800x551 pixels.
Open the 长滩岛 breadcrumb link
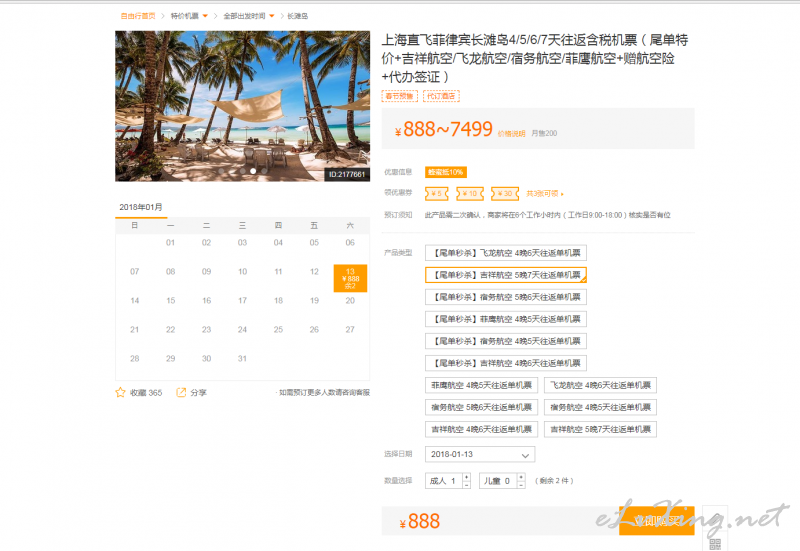(297, 16)
